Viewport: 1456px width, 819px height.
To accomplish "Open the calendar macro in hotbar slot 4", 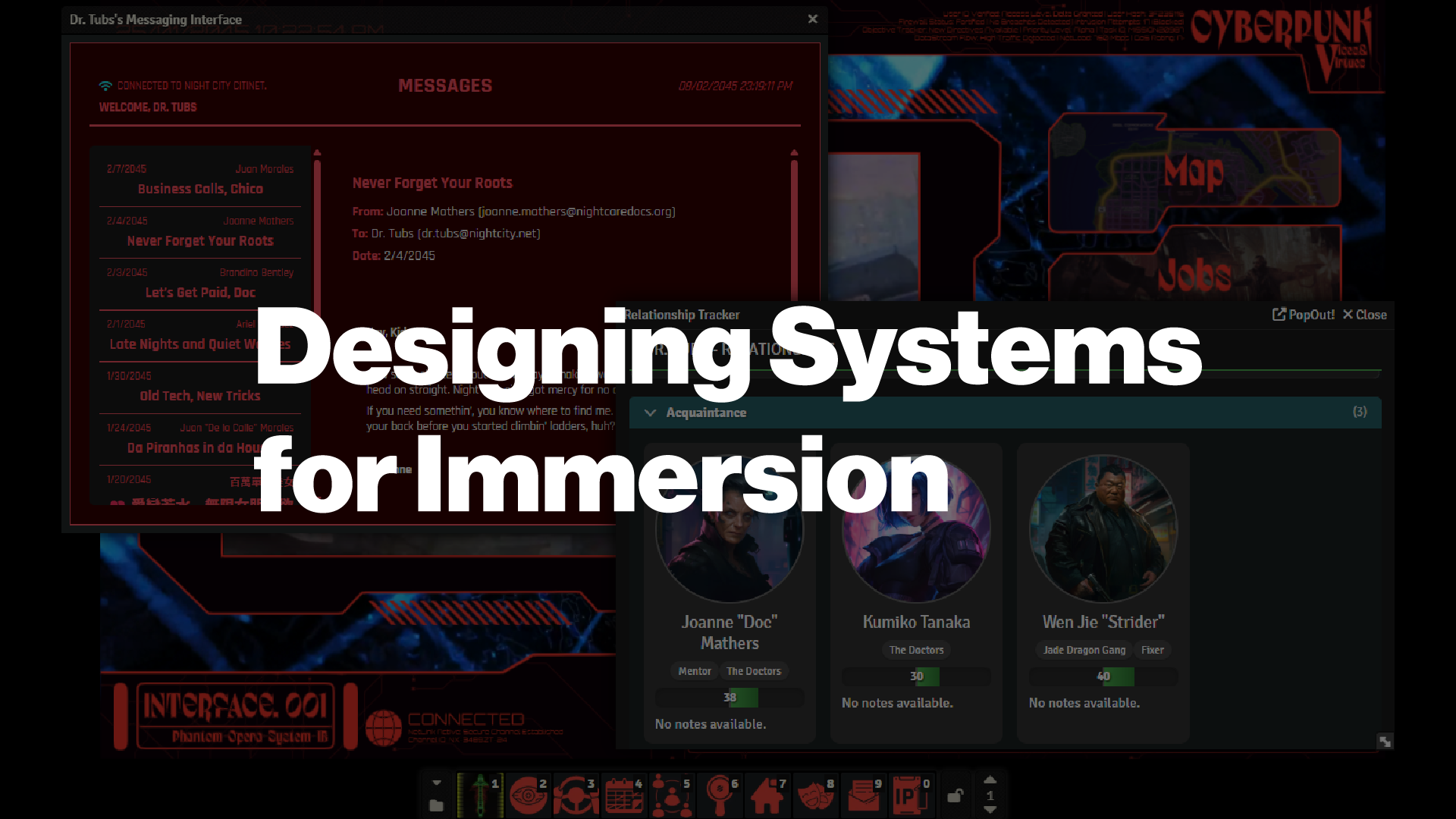I will tap(624, 795).
